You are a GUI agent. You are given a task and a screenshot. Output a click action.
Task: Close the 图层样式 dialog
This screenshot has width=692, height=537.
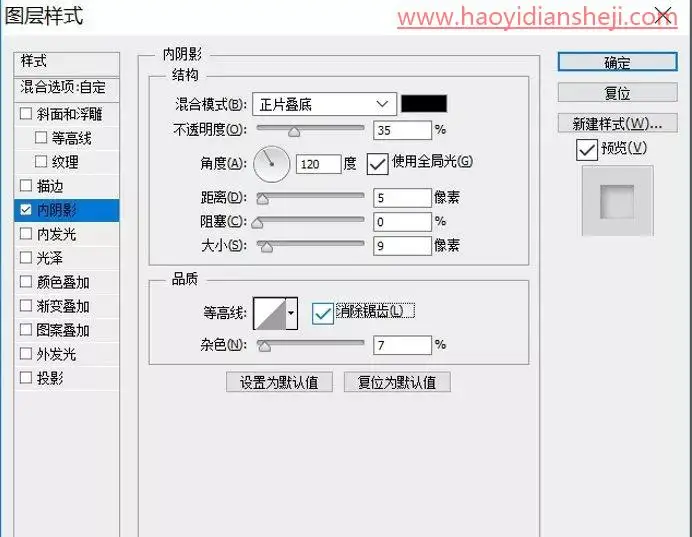663,16
